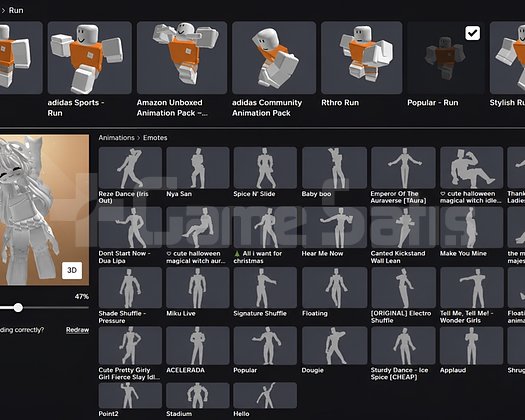Toggle the 3D avatar view button

click(x=72, y=270)
